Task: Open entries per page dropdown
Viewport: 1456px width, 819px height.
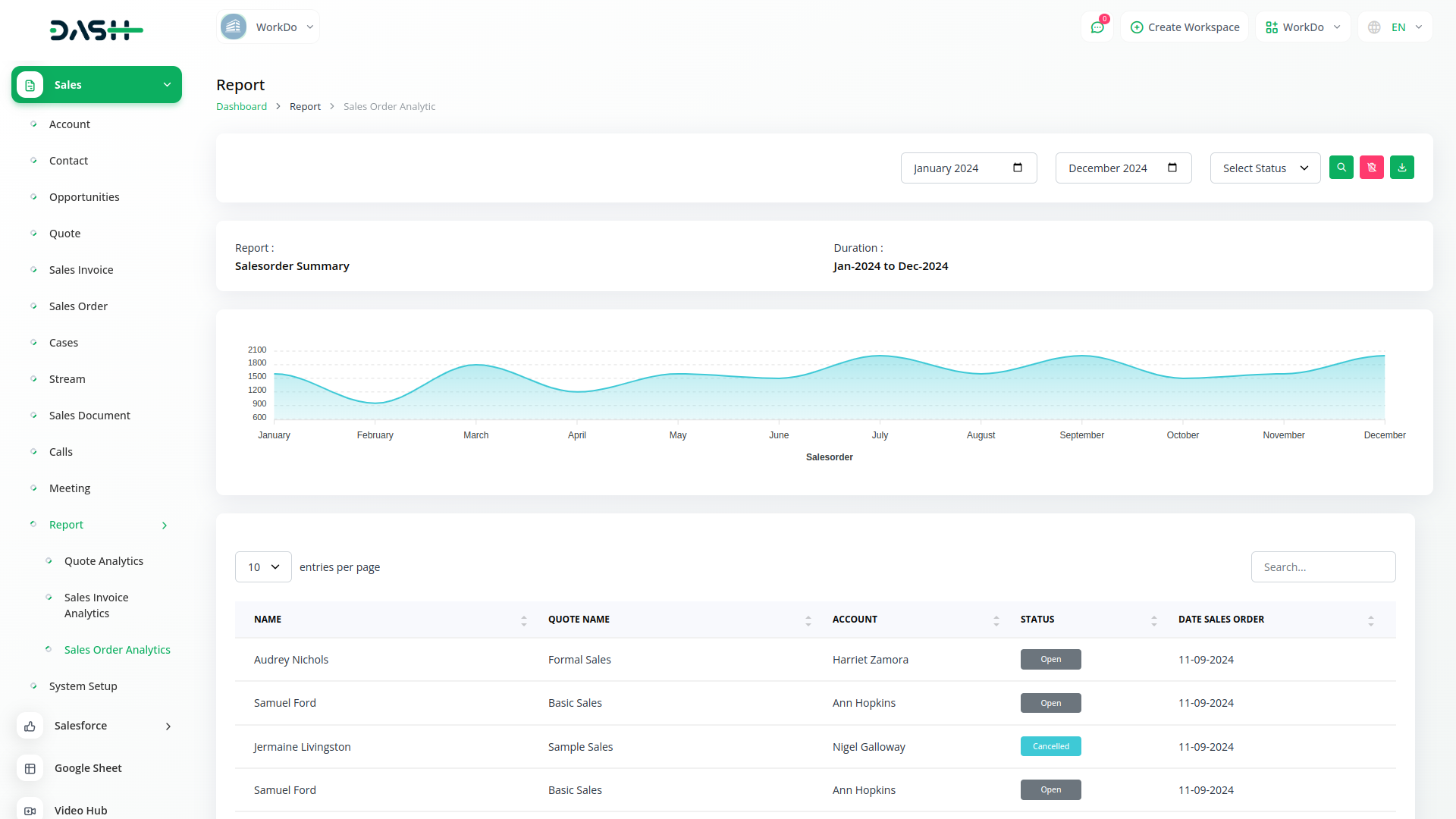Action: click(263, 567)
